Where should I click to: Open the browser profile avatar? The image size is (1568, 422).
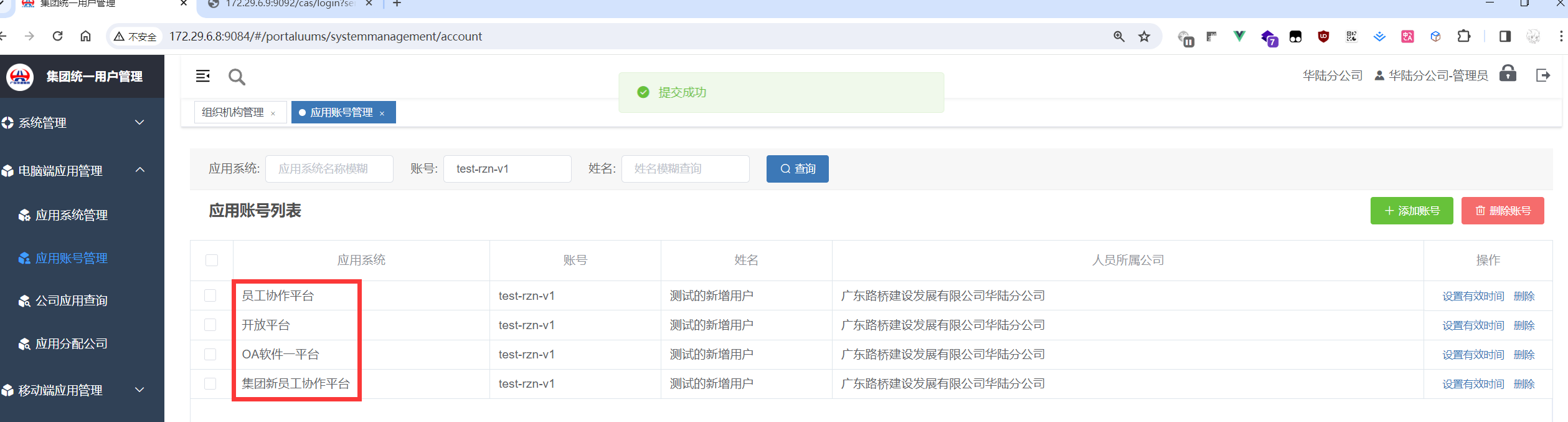[x=1533, y=36]
